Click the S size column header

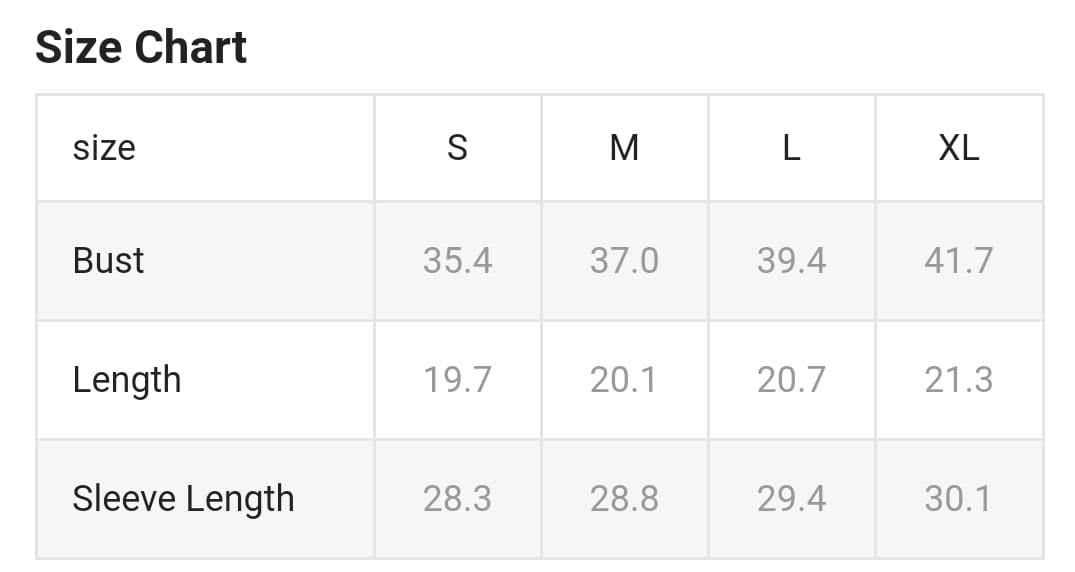[457, 148]
